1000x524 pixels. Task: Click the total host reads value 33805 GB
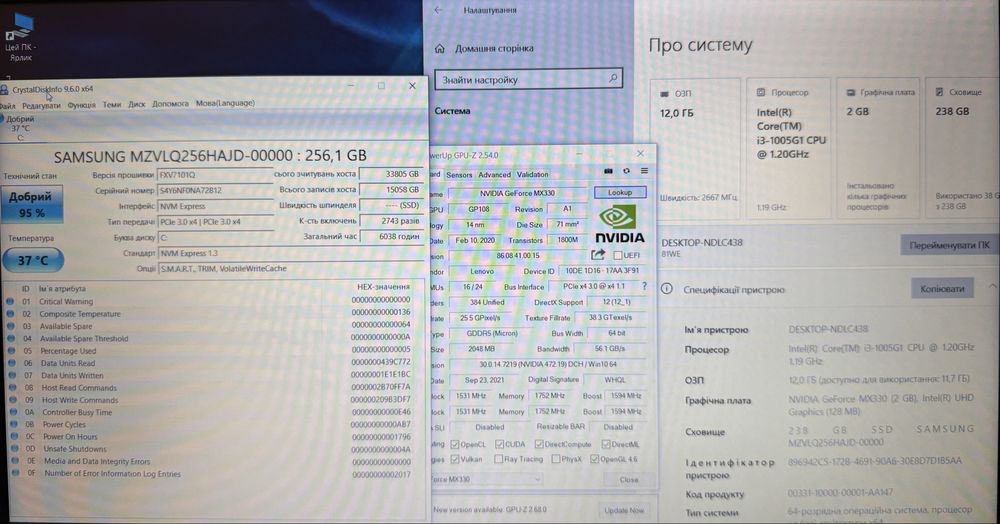(390, 173)
